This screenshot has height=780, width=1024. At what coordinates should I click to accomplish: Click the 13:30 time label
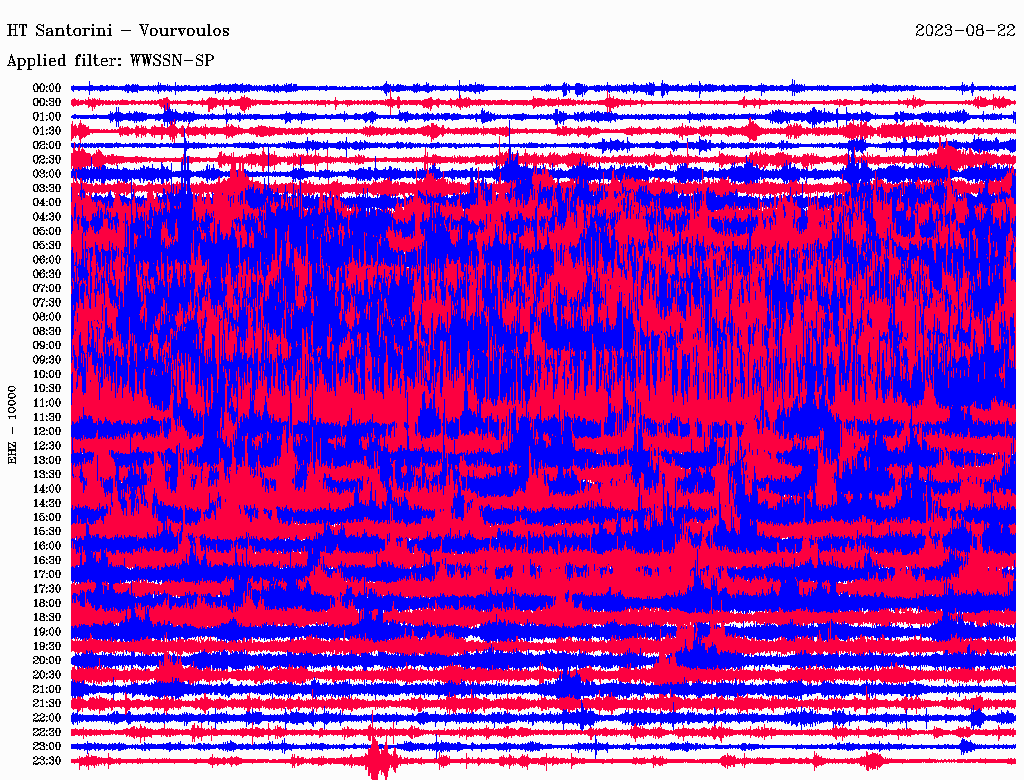click(47, 474)
